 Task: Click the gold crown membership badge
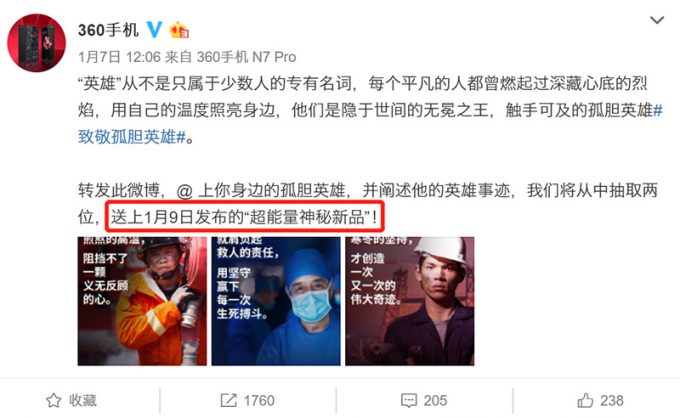(x=179, y=30)
